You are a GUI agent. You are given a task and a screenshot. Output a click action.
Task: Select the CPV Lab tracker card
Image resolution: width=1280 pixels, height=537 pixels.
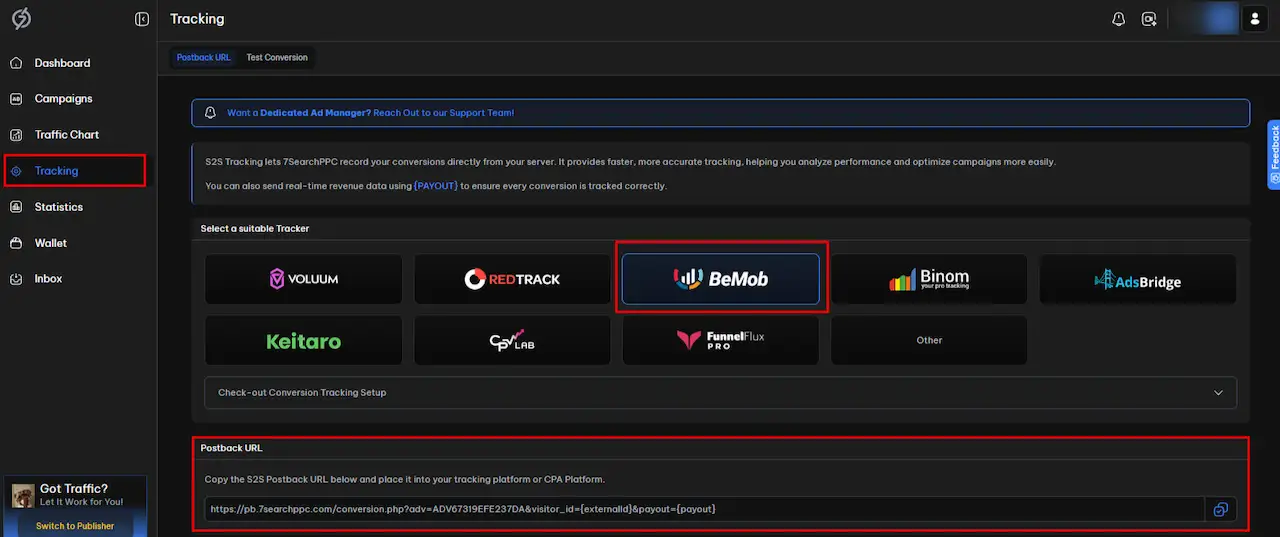(512, 341)
